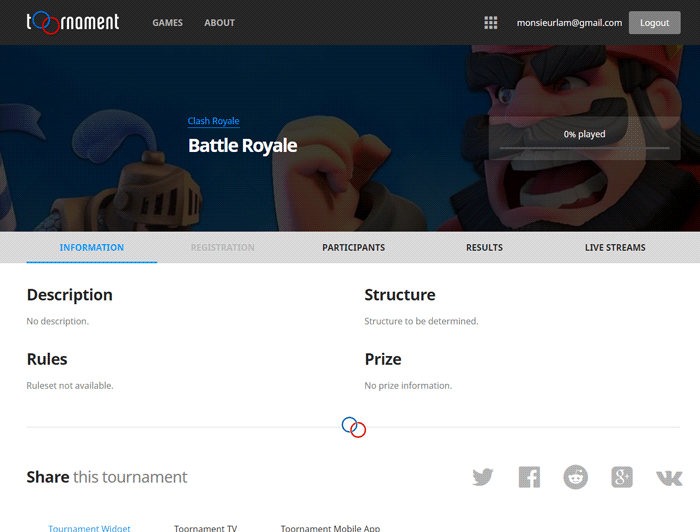
Task: Select the REGISTRATION tab
Action: [223, 247]
